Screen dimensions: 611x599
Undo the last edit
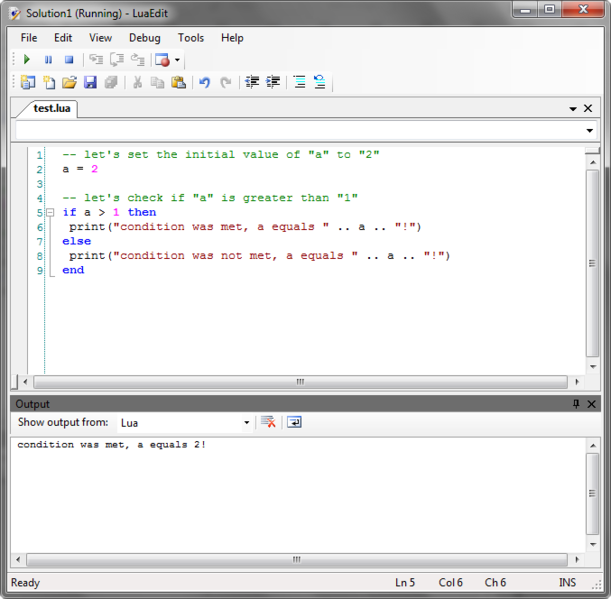205,82
